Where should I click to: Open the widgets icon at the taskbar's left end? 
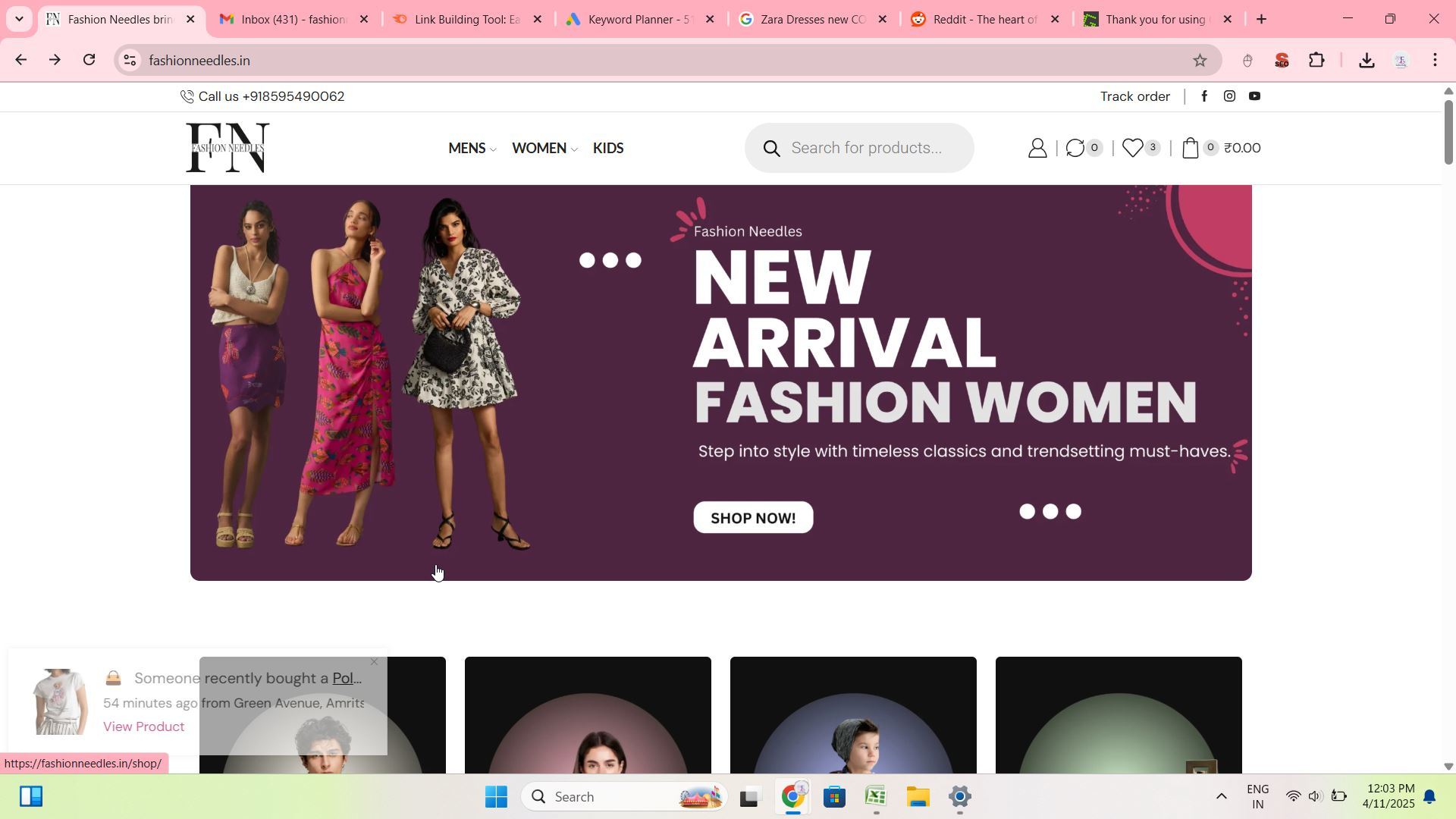pyautogui.click(x=31, y=797)
